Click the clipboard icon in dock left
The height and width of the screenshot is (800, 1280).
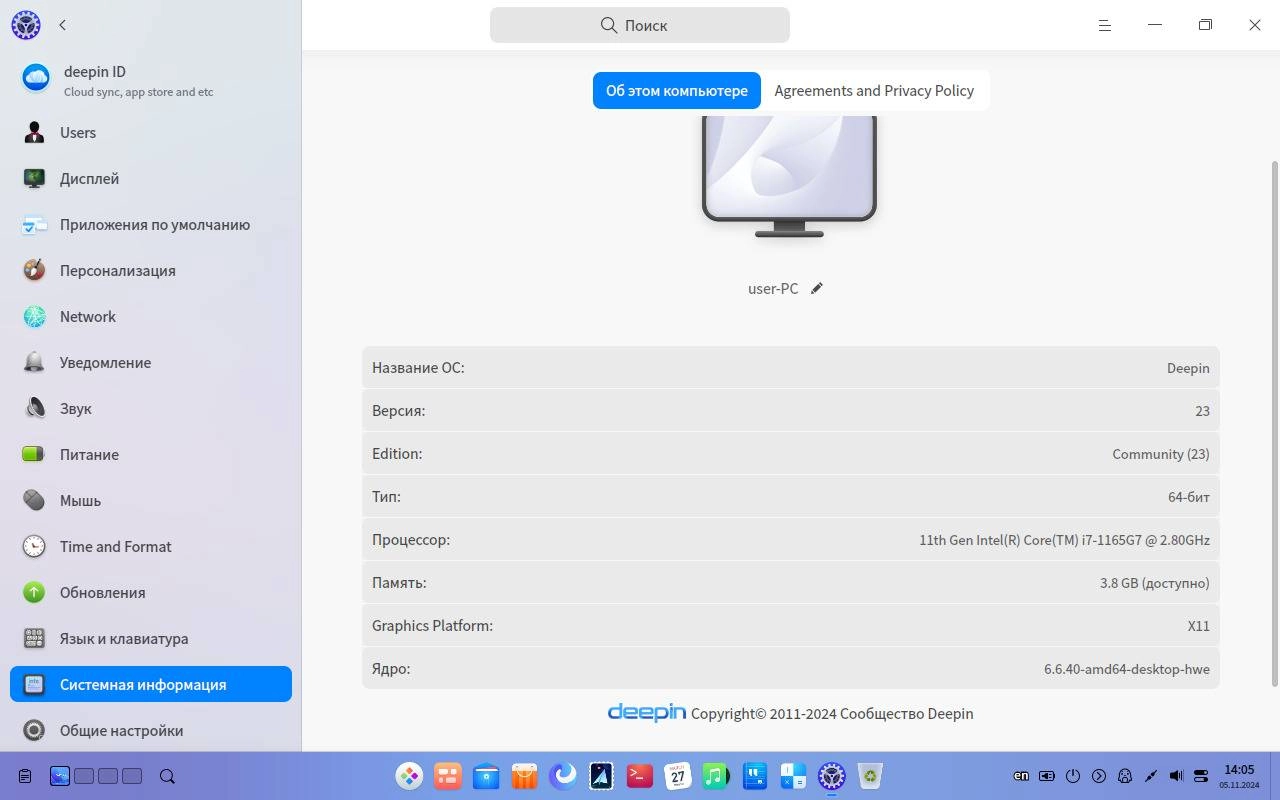[x=26, y=776]
